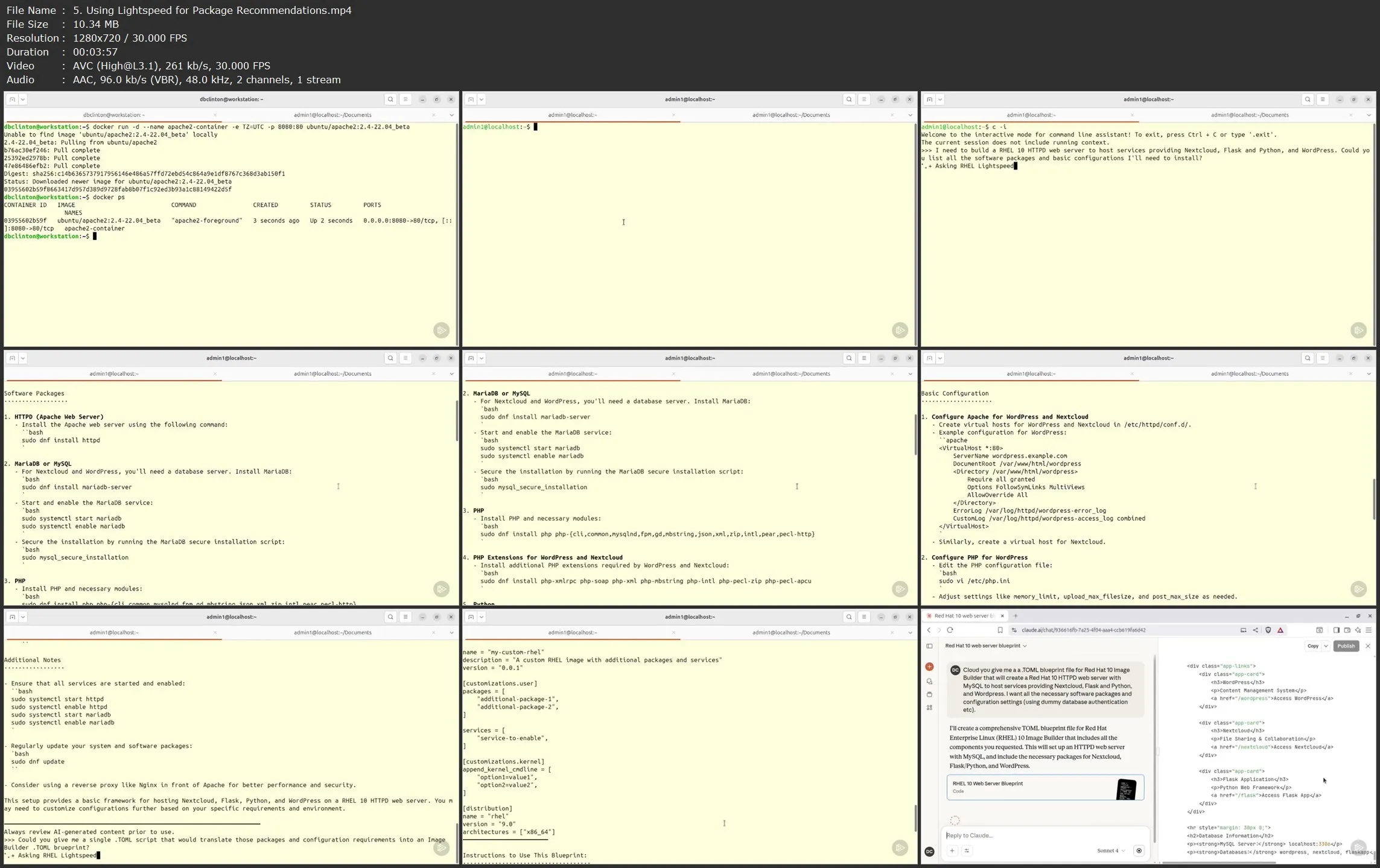The height and width of the screenshot is (868, 1380).
Task: Open the Chats icon in Claude's sidebar
Action: [929, 681]
